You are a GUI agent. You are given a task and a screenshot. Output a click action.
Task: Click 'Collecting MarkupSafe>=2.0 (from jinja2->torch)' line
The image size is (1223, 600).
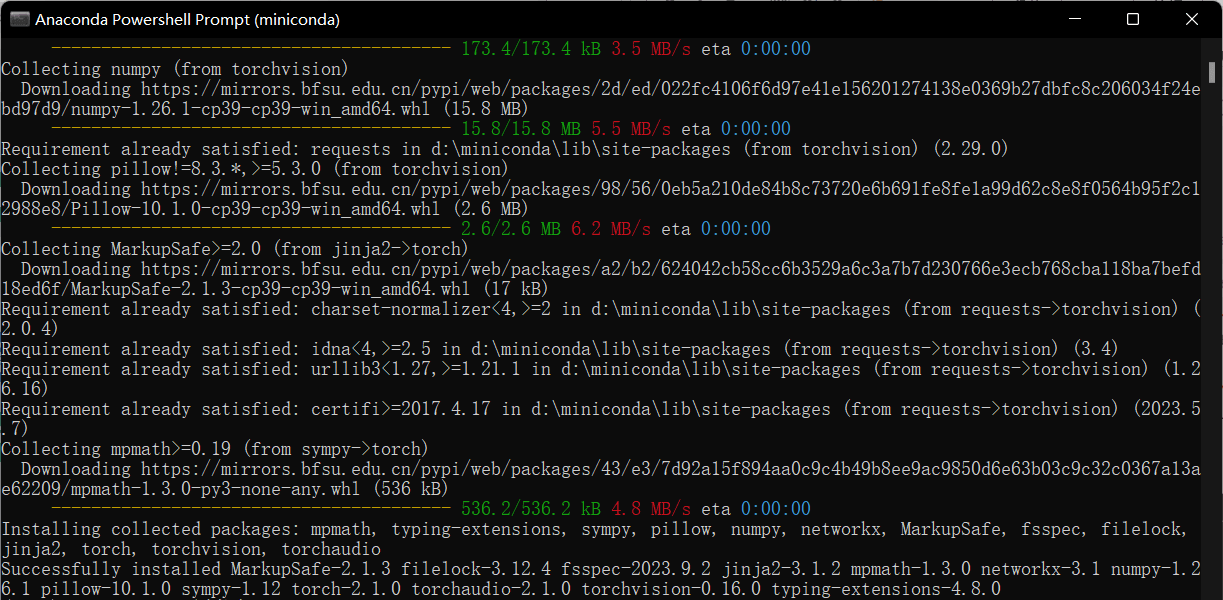[x=235, y=249]
